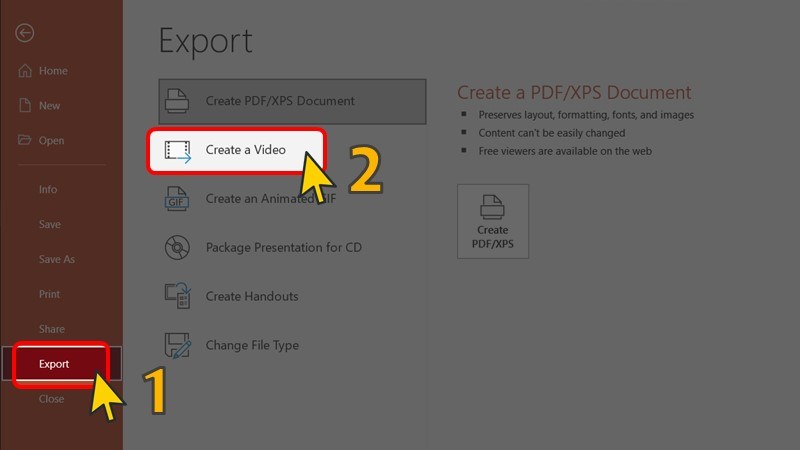
Task: Select Save in the sidebar
Action: tap(50, 225)
